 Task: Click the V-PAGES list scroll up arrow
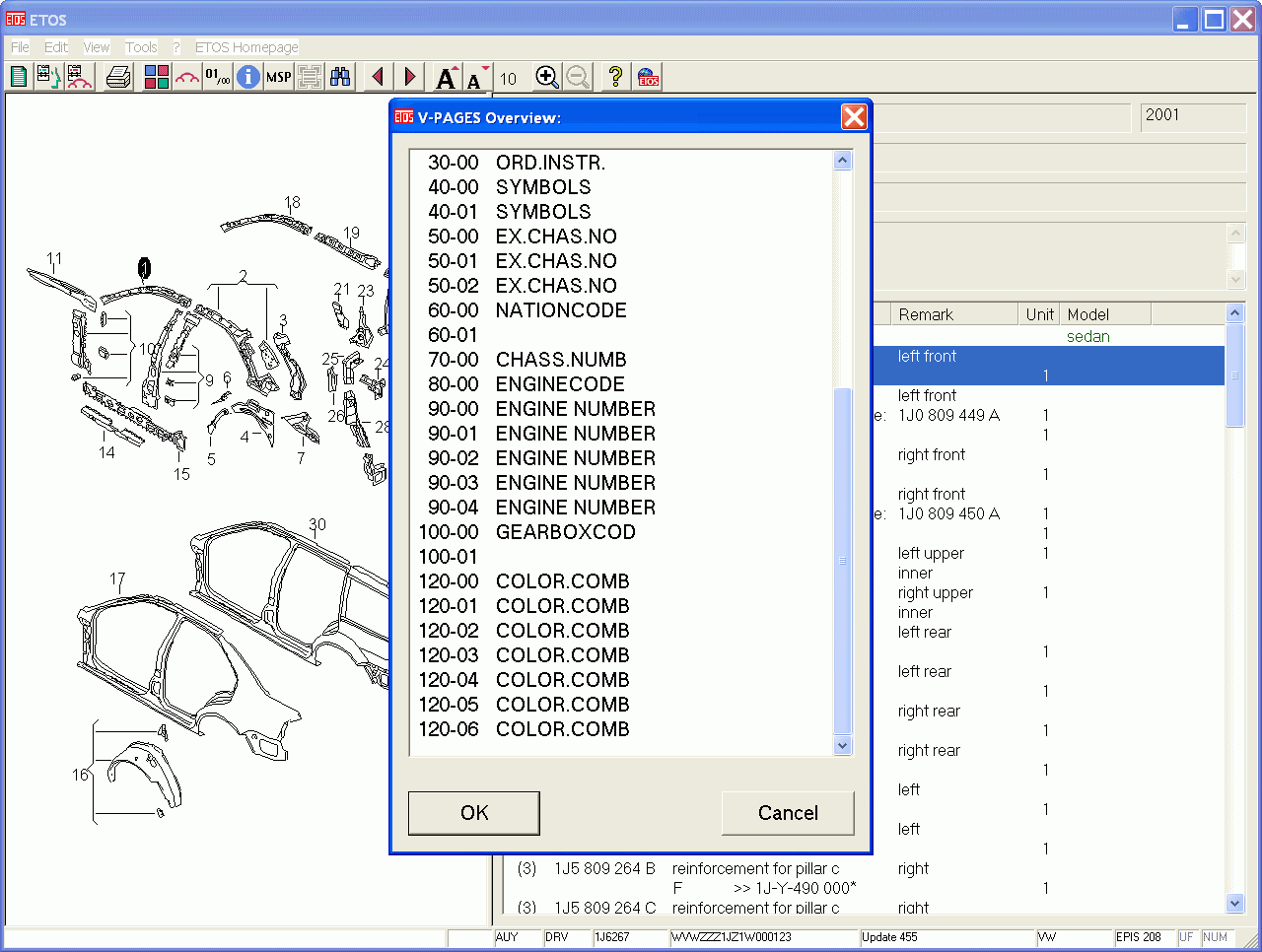[842, 161]
